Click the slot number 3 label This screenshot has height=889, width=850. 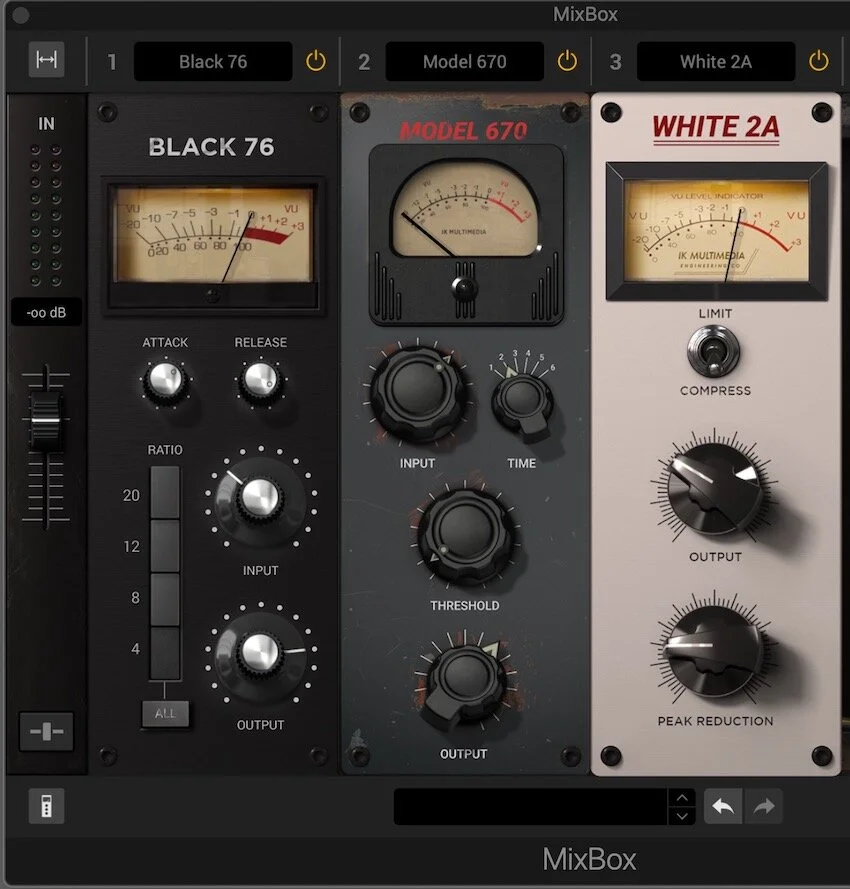click(x=615, y=62)
